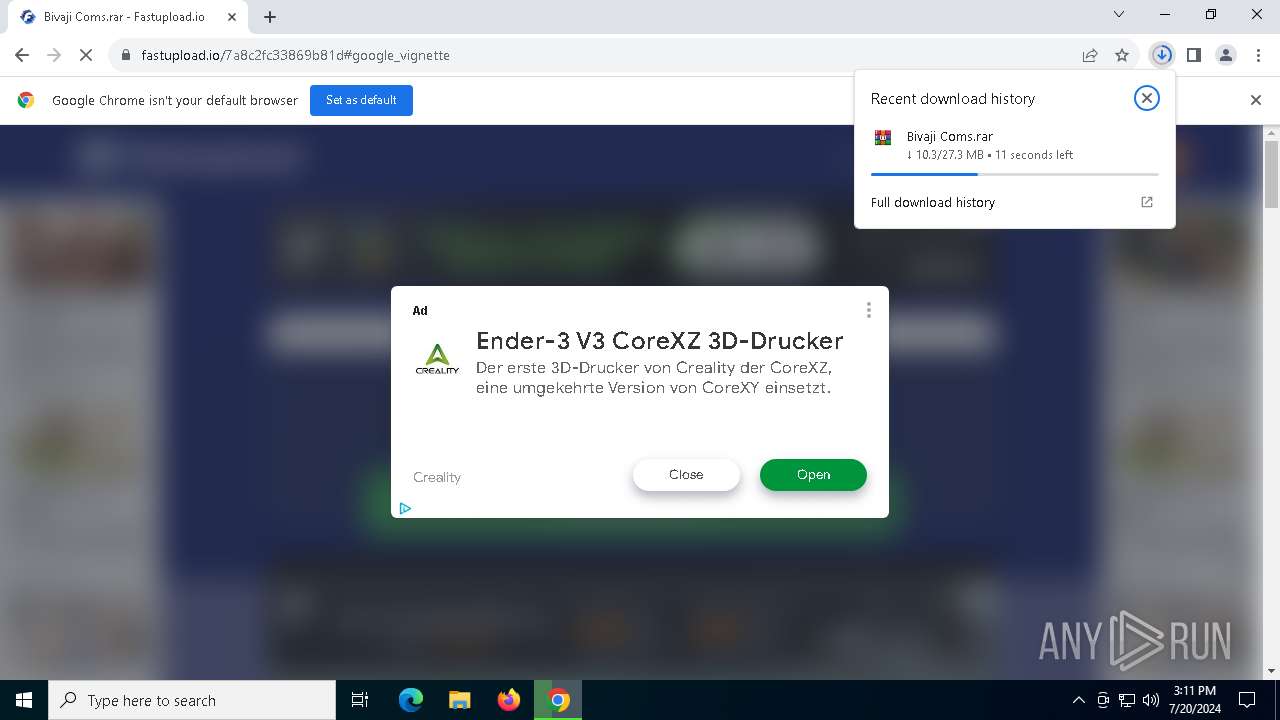Launch Microsoft Edge from taskbar

pyautogui.click(x=411, y=700)
